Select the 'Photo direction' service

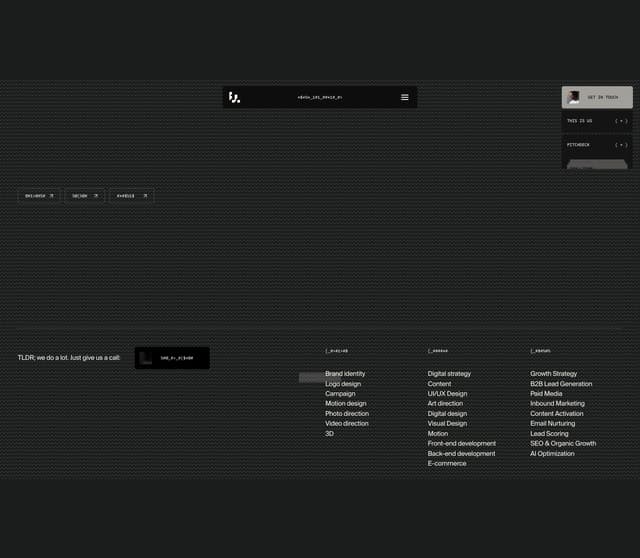(x=347, y=413)
